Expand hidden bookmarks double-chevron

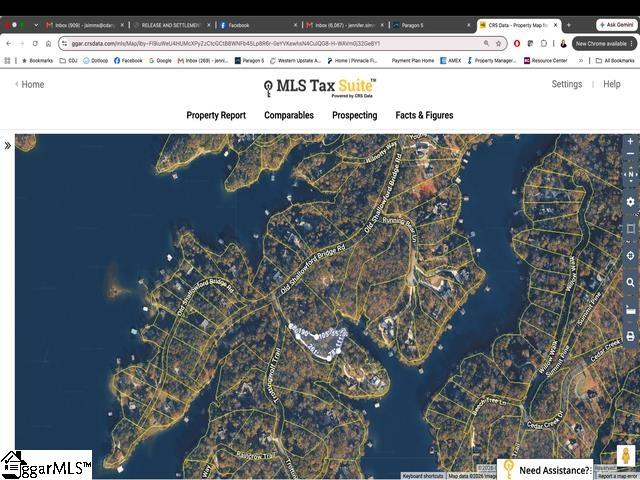coord(580,60)
